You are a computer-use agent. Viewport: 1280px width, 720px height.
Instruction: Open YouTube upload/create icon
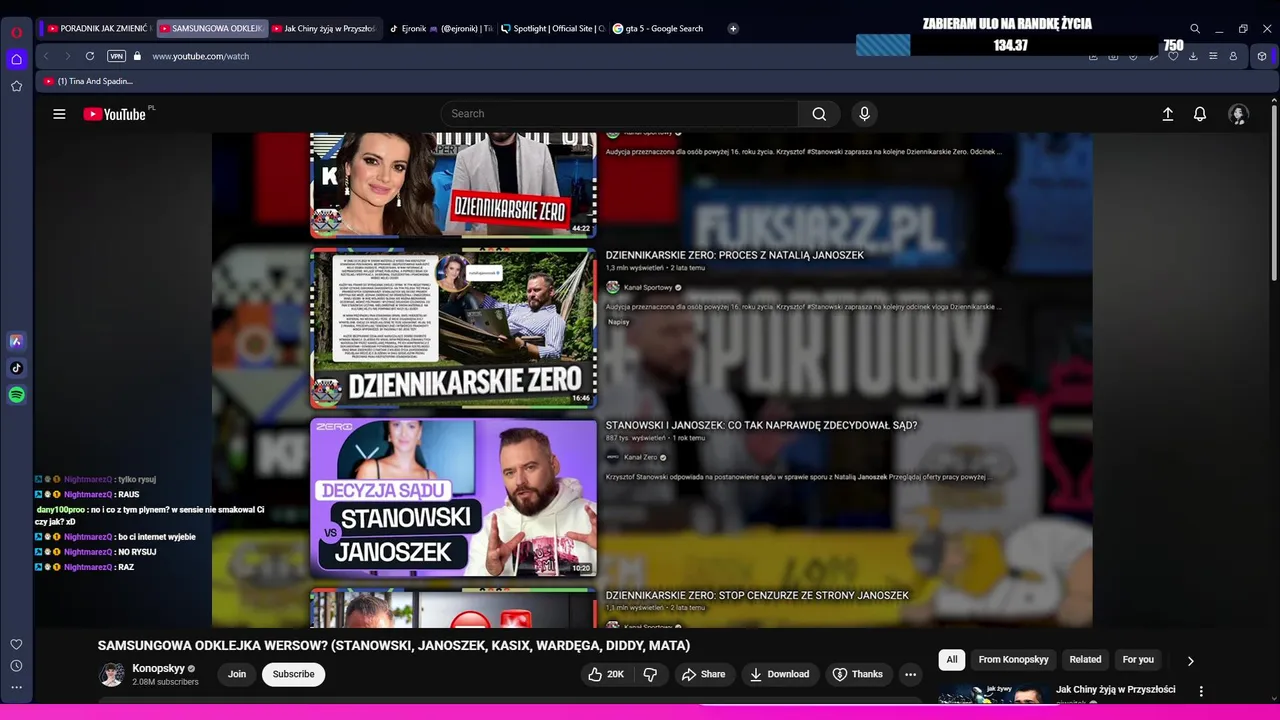[1167, 114]
